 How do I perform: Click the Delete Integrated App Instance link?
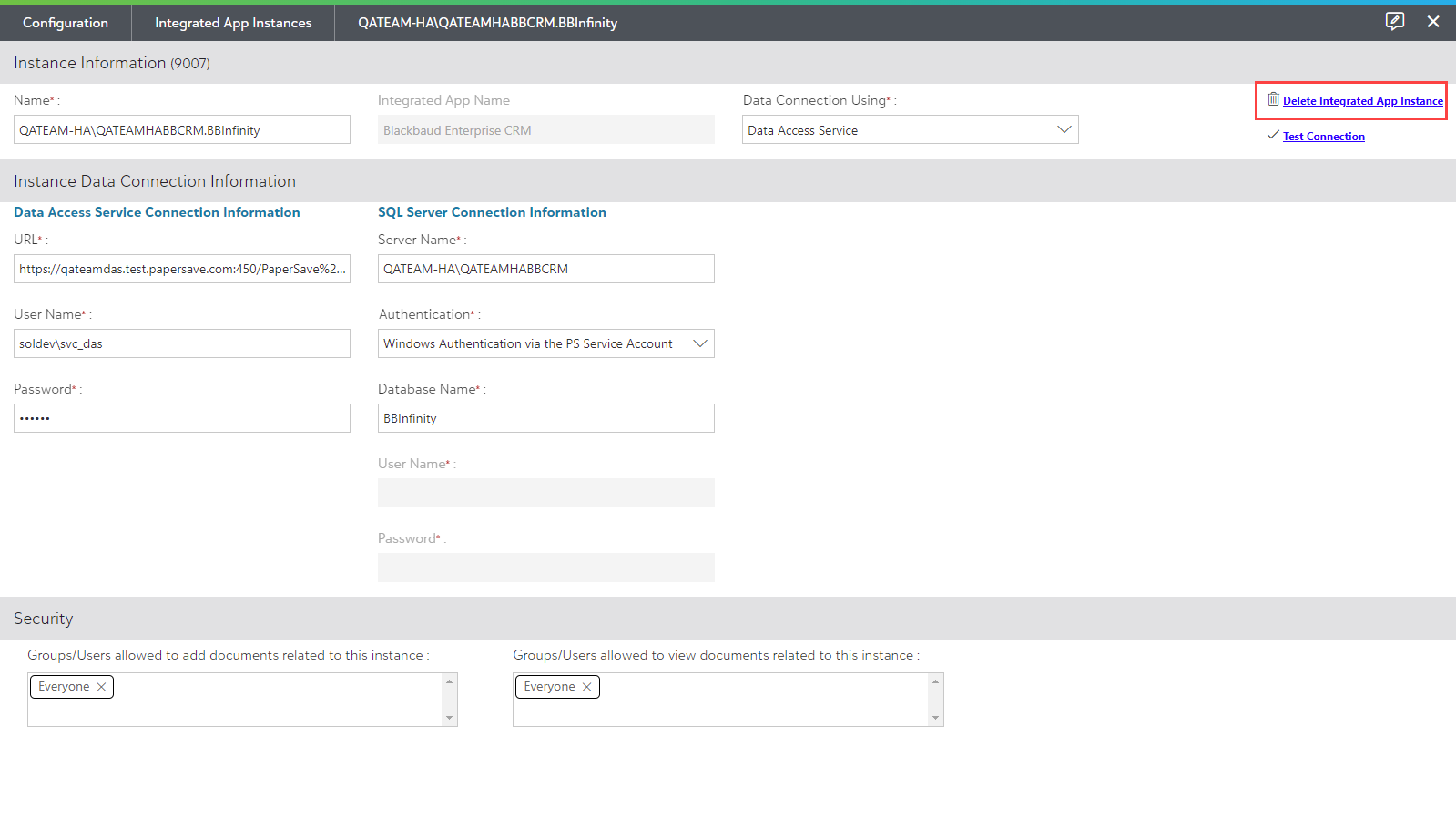[1362, 101]
